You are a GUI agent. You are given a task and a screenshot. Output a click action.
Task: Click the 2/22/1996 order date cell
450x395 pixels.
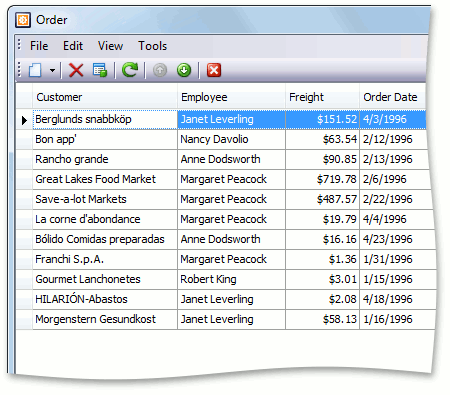[x=396, y=199]
